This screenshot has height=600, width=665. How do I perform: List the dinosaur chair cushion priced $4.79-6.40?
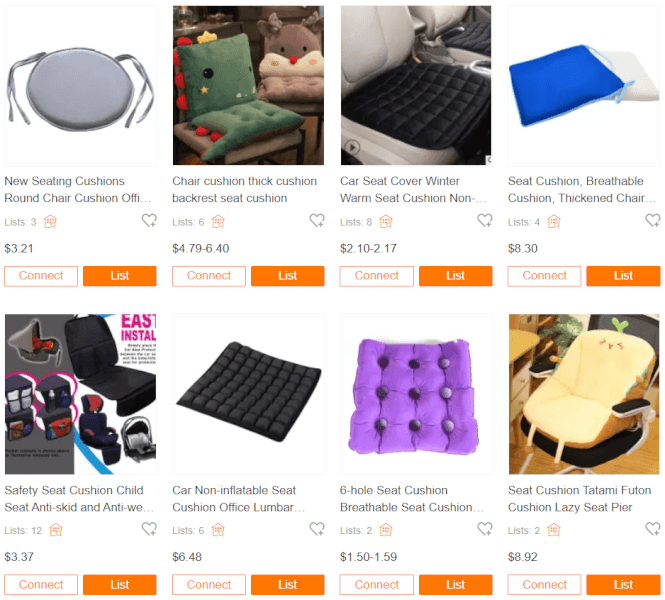point(288,276)
